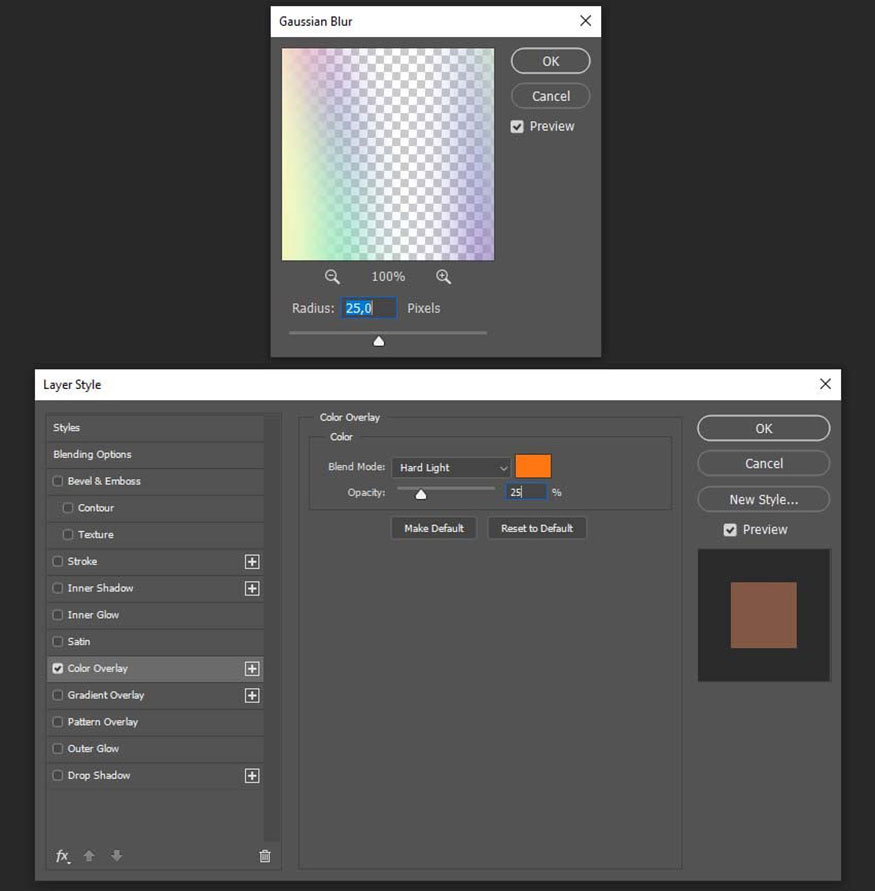Add another Color Overlay with plus
The image size is (875, 891).
[252, 669]
